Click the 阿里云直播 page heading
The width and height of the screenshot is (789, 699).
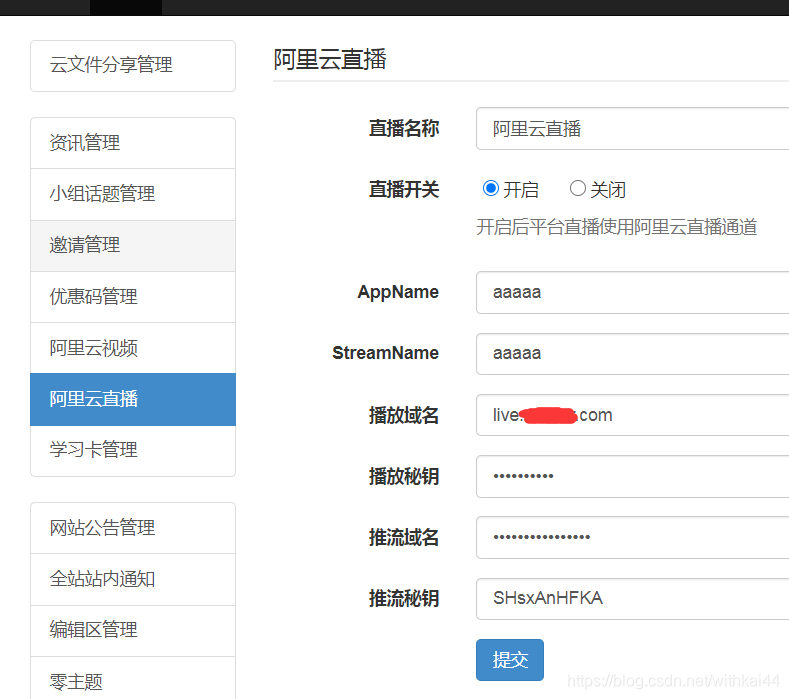330,59
